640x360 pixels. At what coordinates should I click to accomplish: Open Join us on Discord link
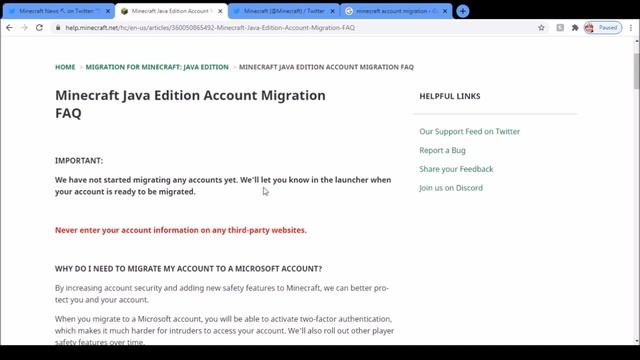pos(451,188)
